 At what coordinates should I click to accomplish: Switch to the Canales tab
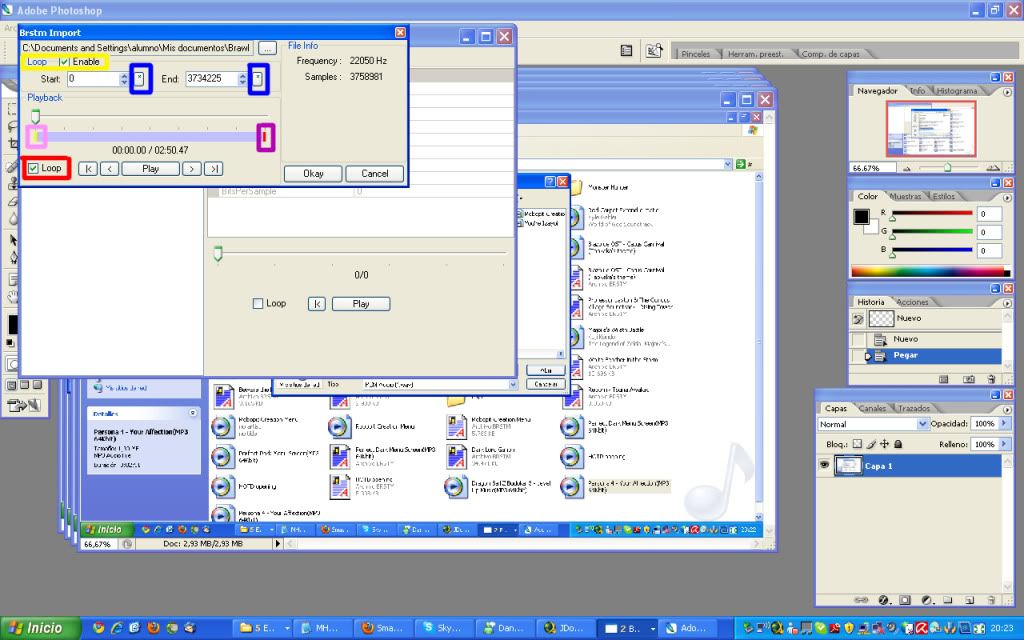pos(872,408)
